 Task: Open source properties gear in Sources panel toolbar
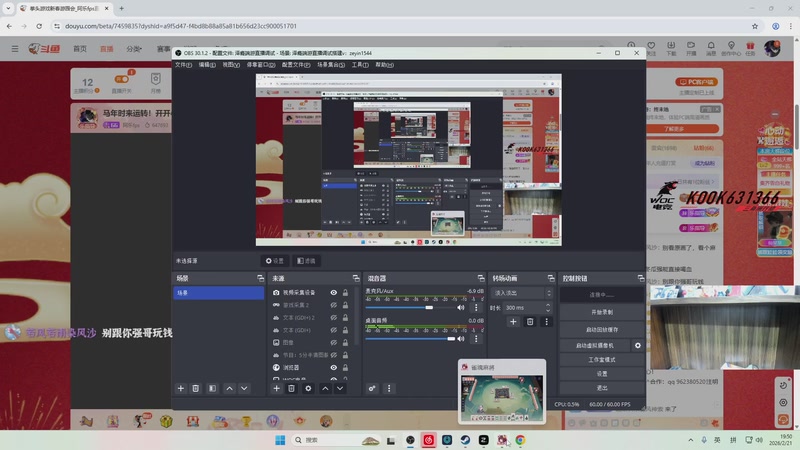point(308,388)
